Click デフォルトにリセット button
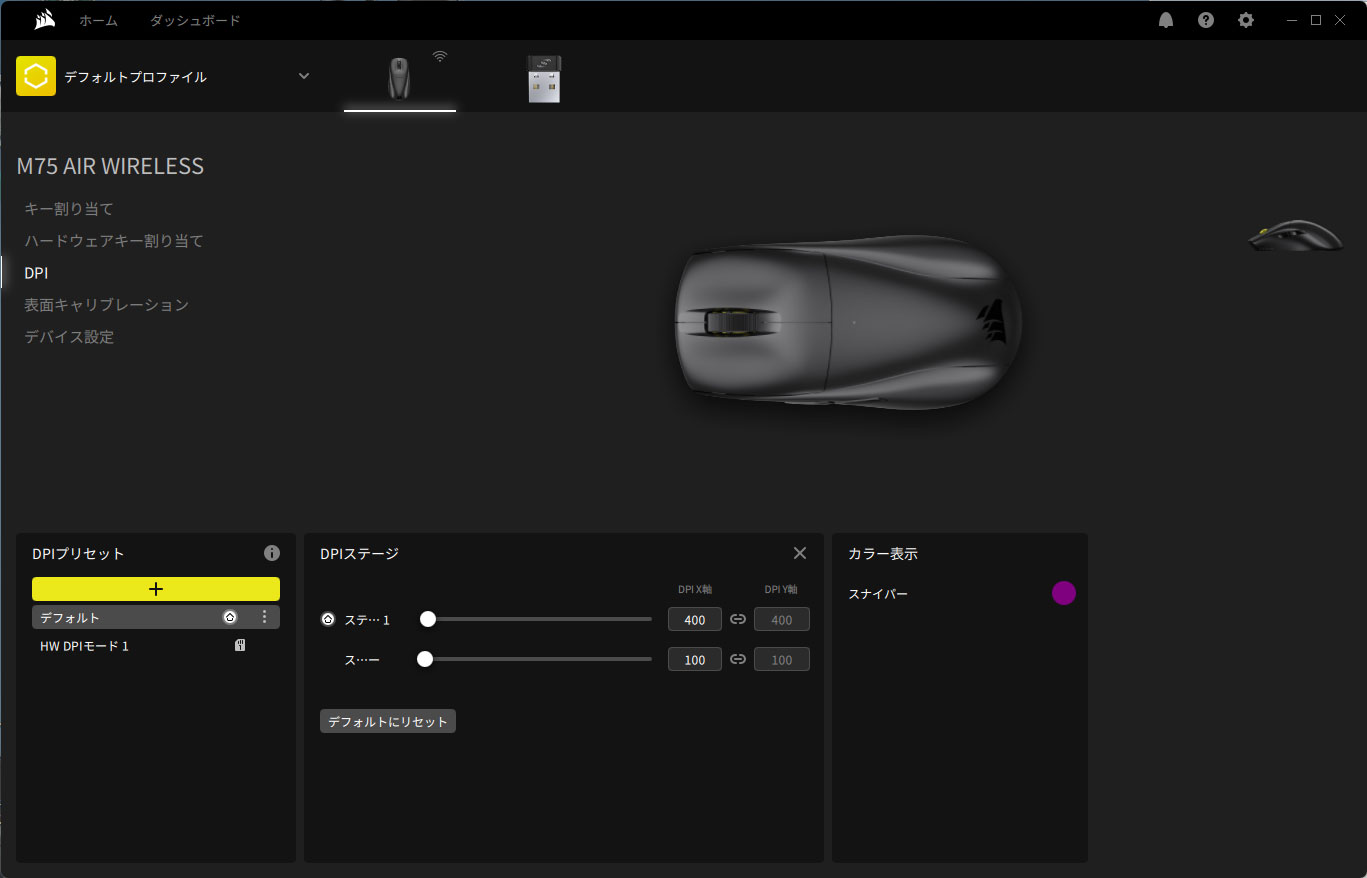Image resolution: width=1367 pixels, height=878 pixels. (388, 721)
